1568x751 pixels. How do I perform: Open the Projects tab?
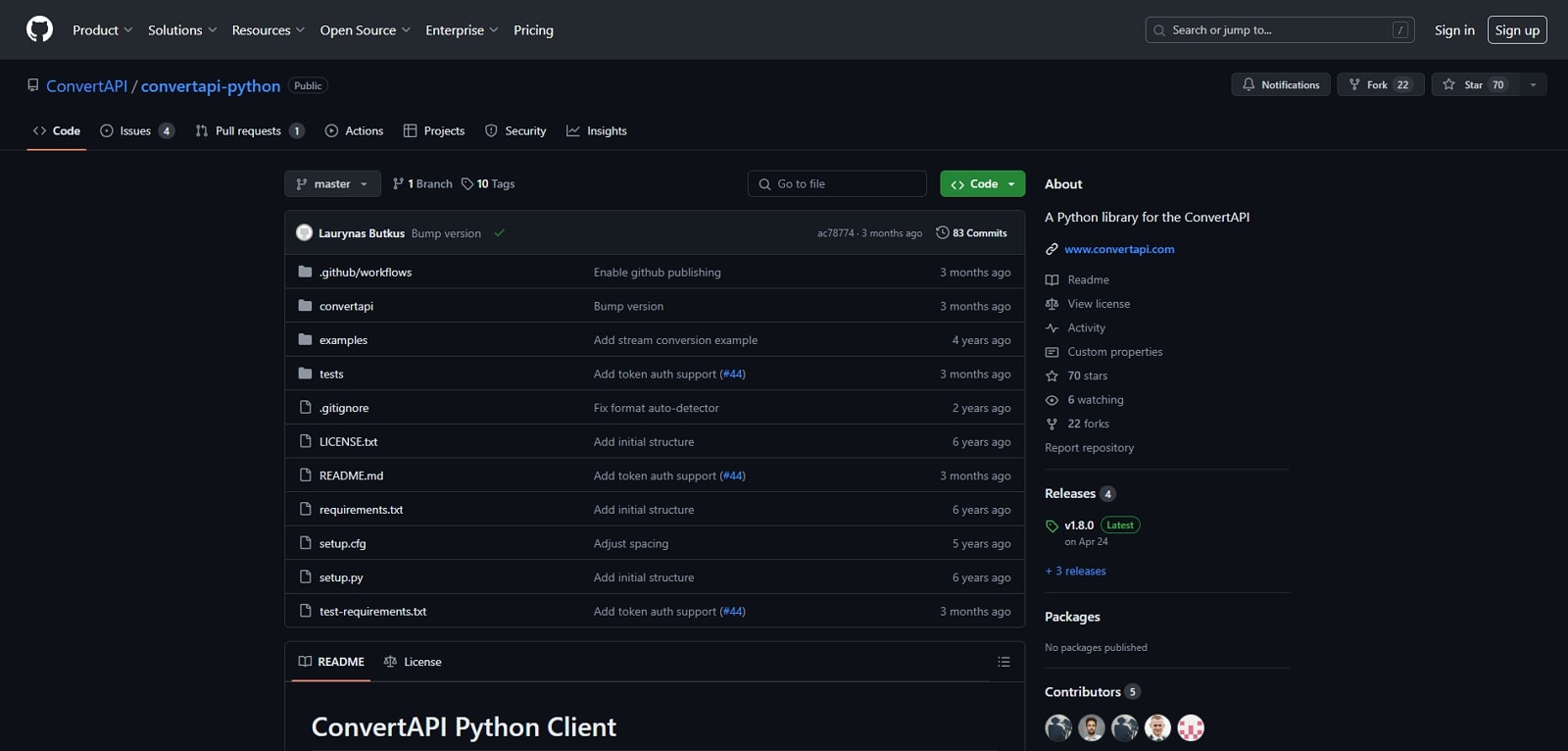(434, 130)
